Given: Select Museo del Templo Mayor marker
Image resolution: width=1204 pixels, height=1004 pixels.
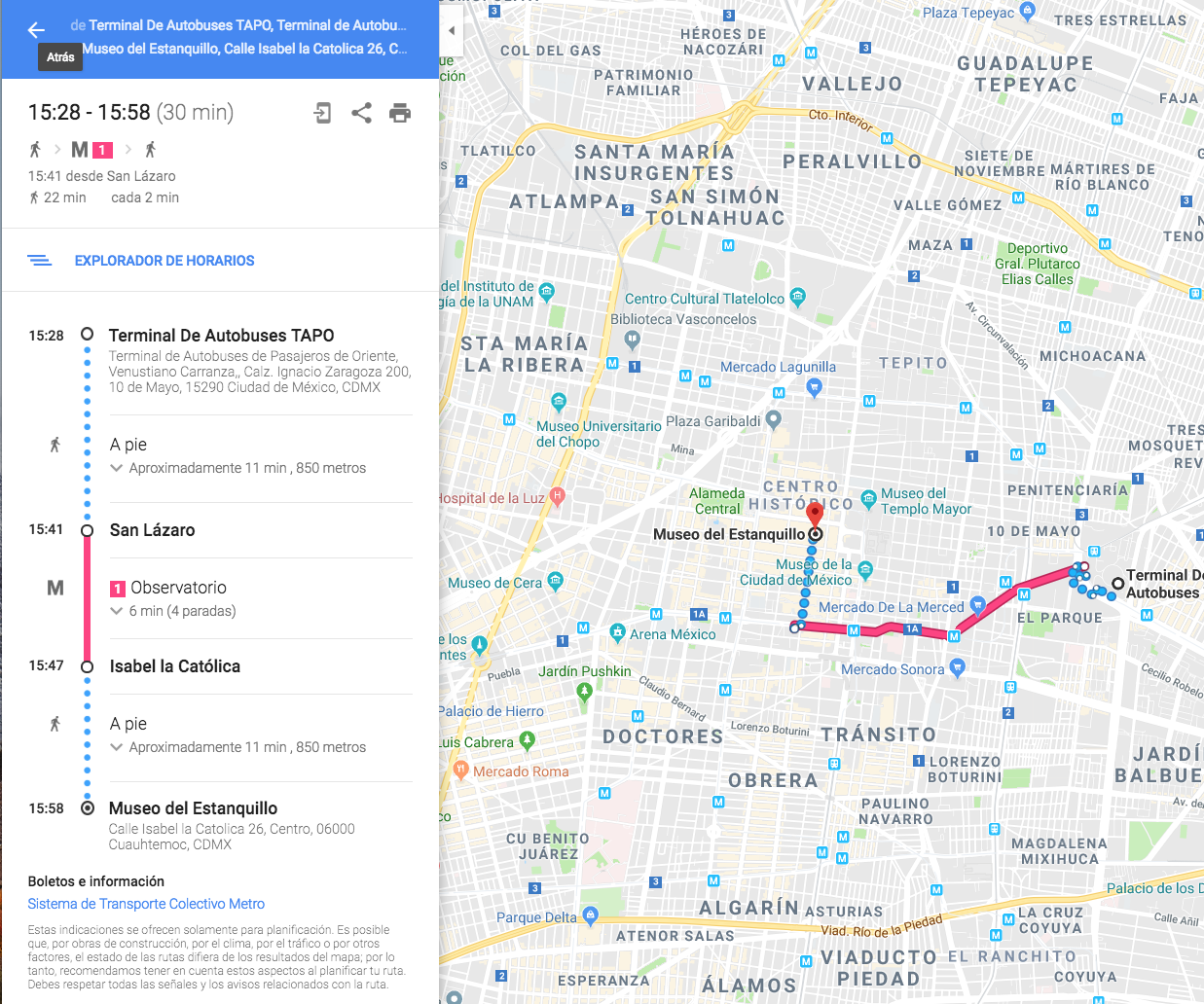Looking at the screenshot, I should click(x=868, y=498).
